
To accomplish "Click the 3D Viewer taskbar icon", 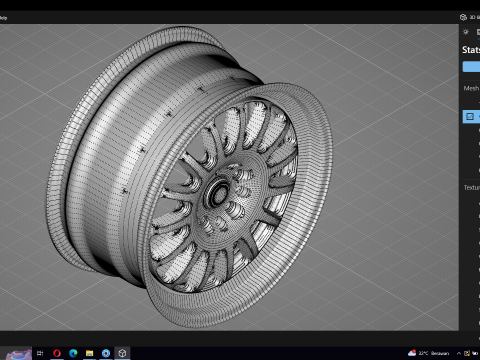I will (122, 353).
